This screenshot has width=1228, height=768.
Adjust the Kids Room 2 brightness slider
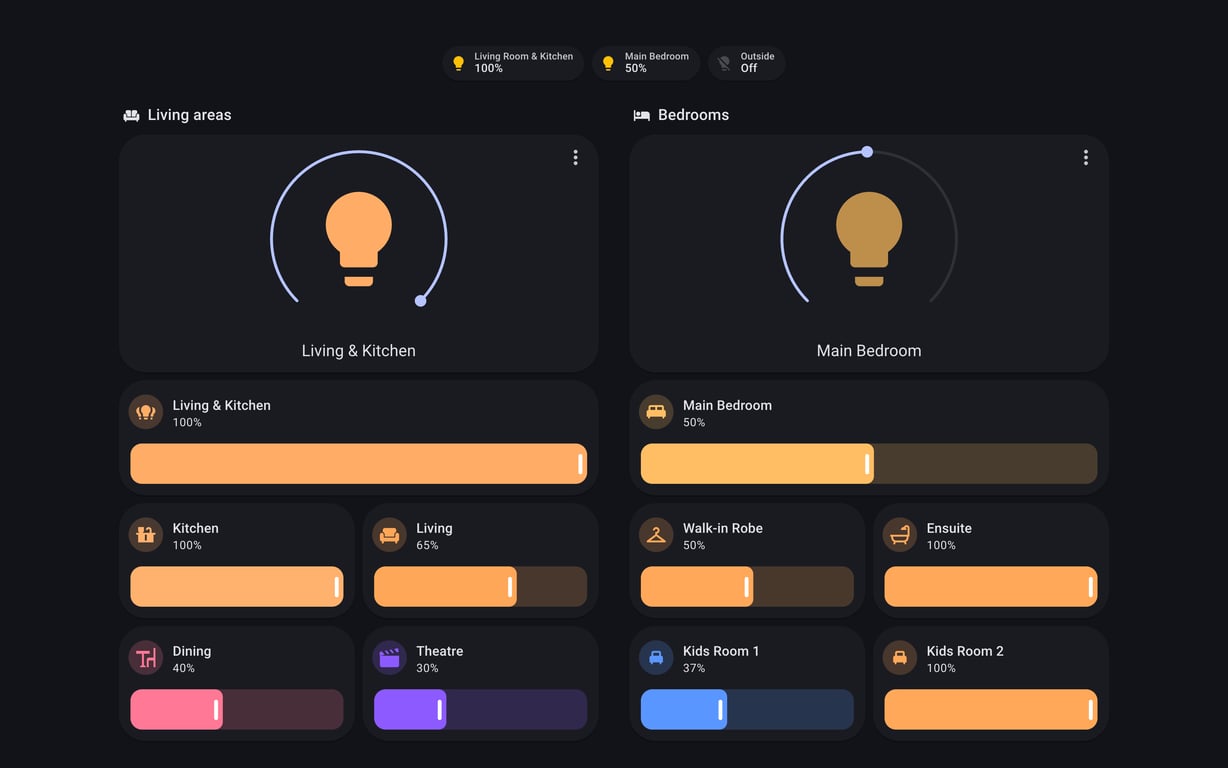point(991,710)
